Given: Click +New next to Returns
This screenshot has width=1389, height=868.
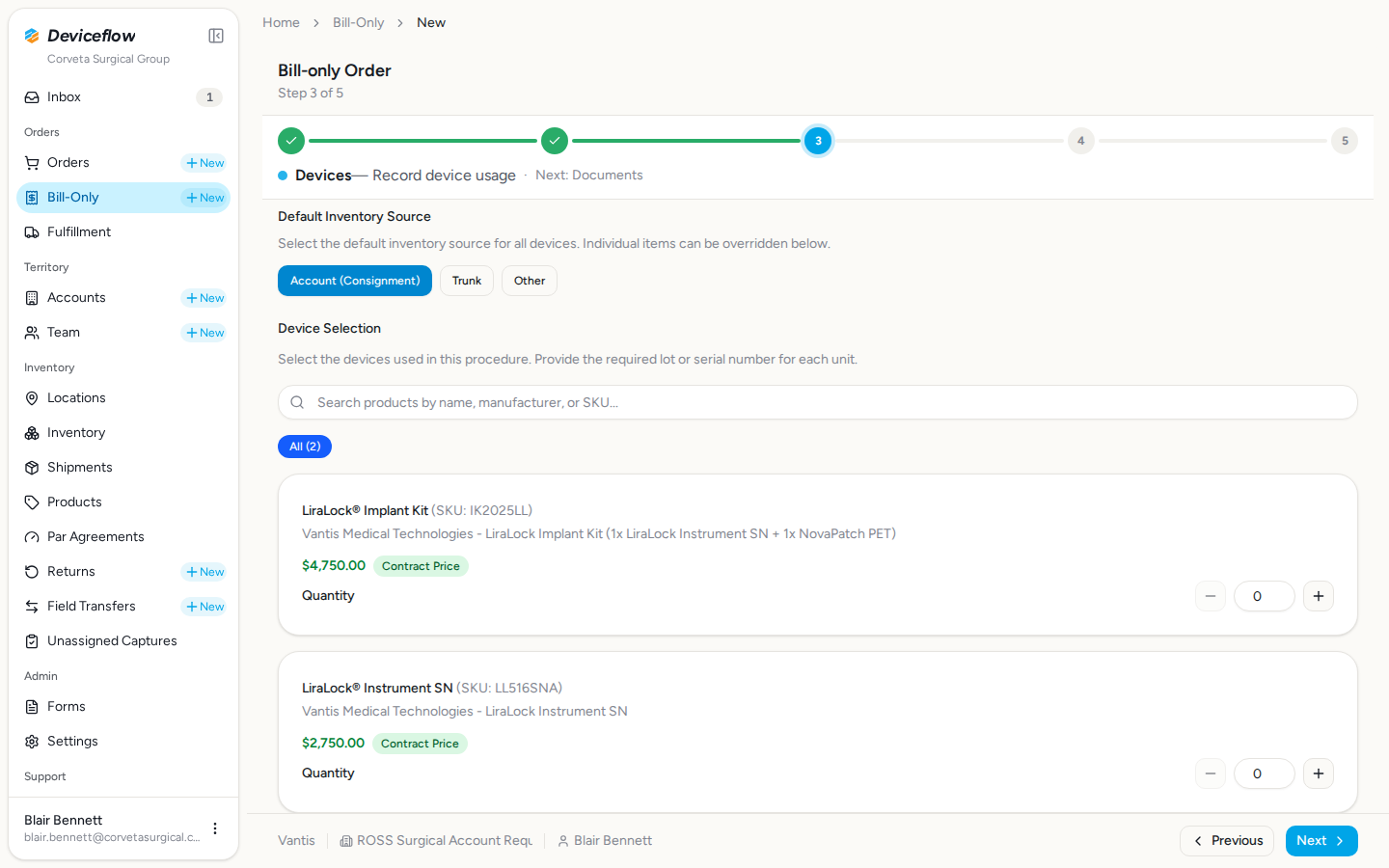Looking at the screenshot, I should click(x=204, y=572).
